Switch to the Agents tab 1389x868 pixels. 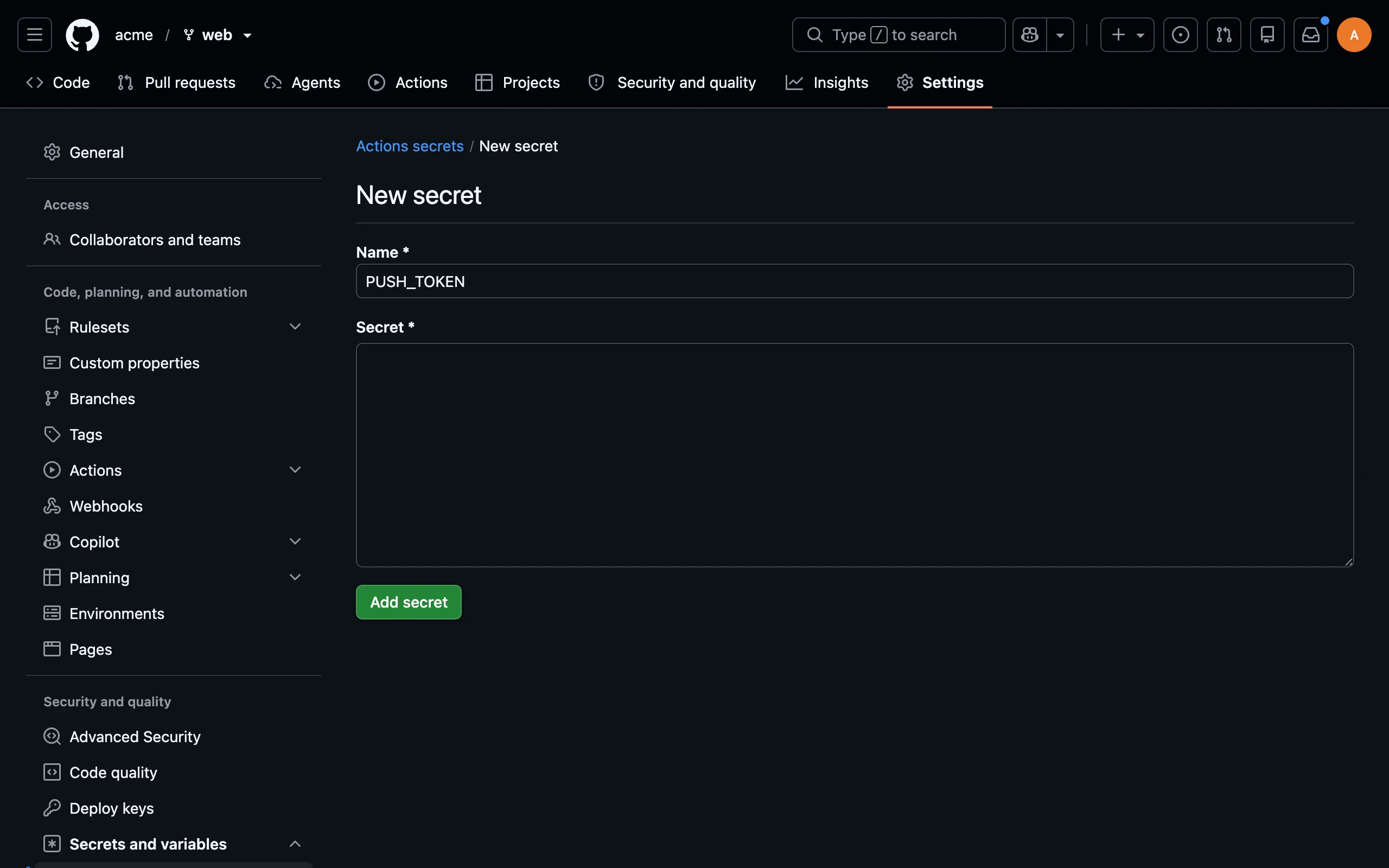click(302, 82)
